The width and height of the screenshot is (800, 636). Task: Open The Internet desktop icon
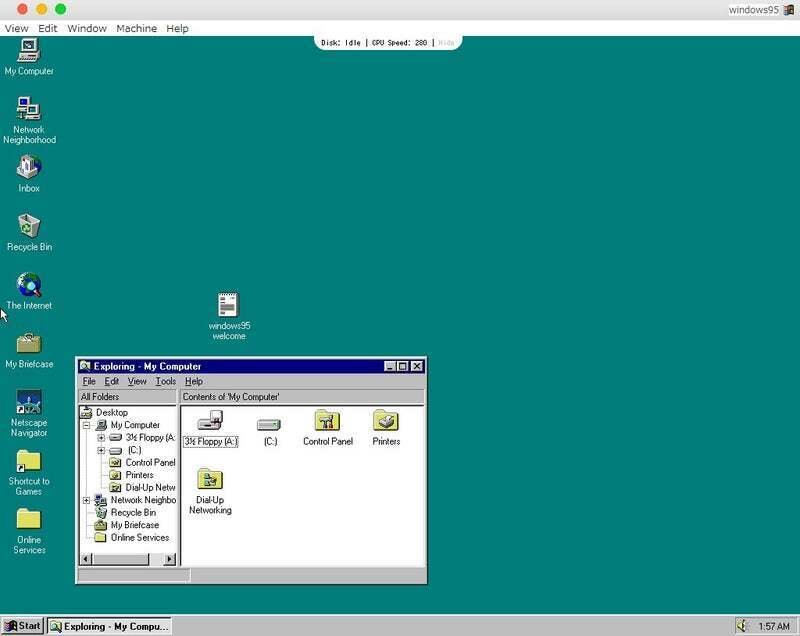pos(29,286)
